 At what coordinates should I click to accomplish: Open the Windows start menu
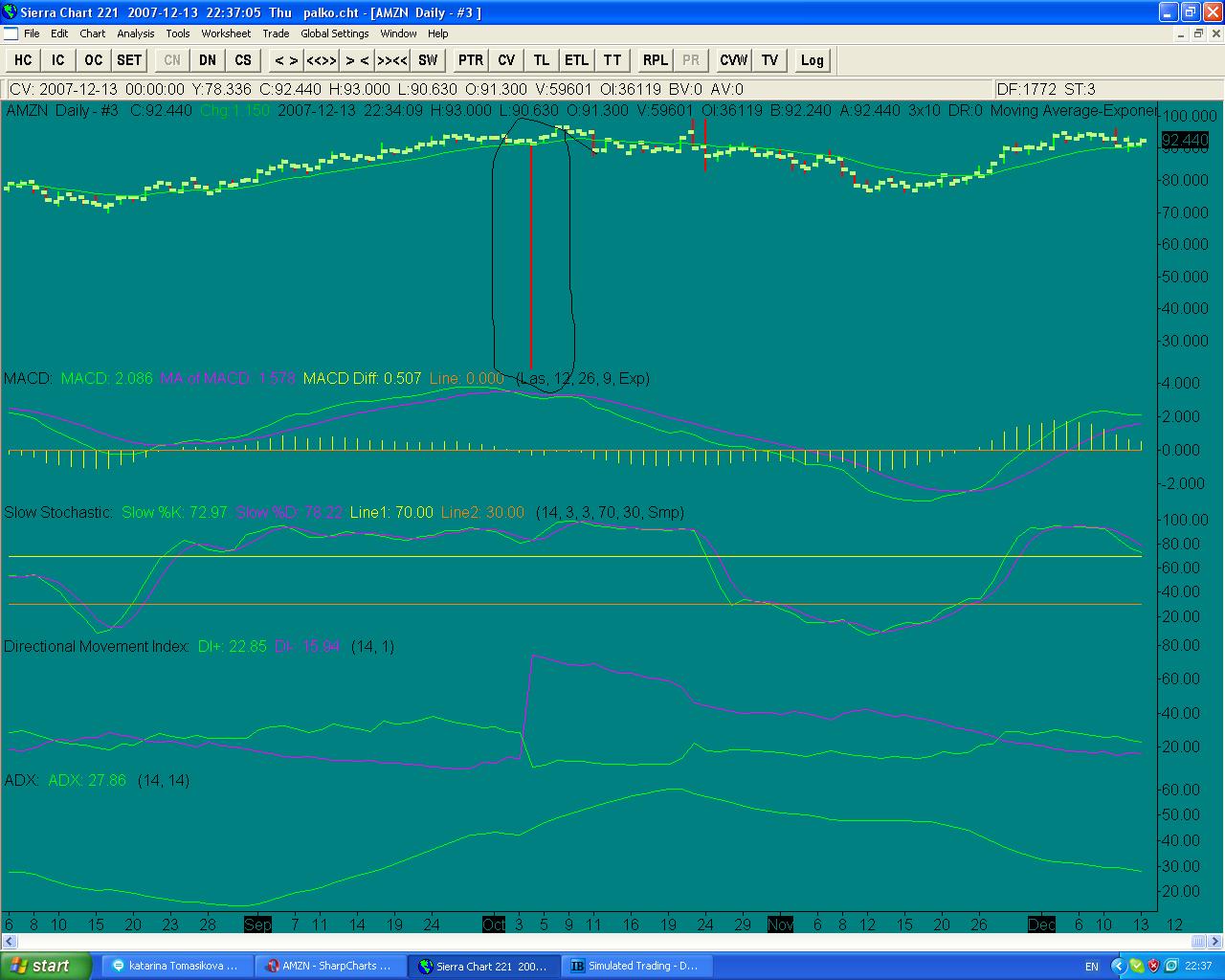(x=46, y=966)
